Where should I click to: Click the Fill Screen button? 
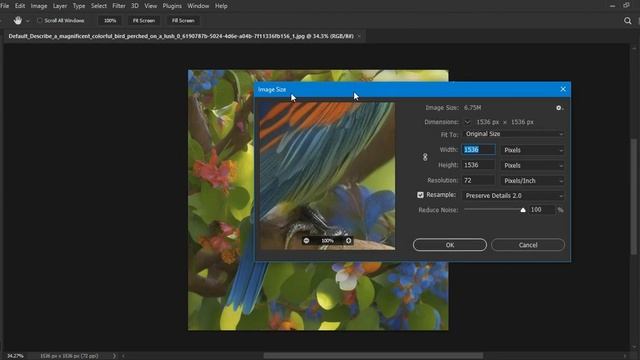pyautogui.click(x=183, y=20)
